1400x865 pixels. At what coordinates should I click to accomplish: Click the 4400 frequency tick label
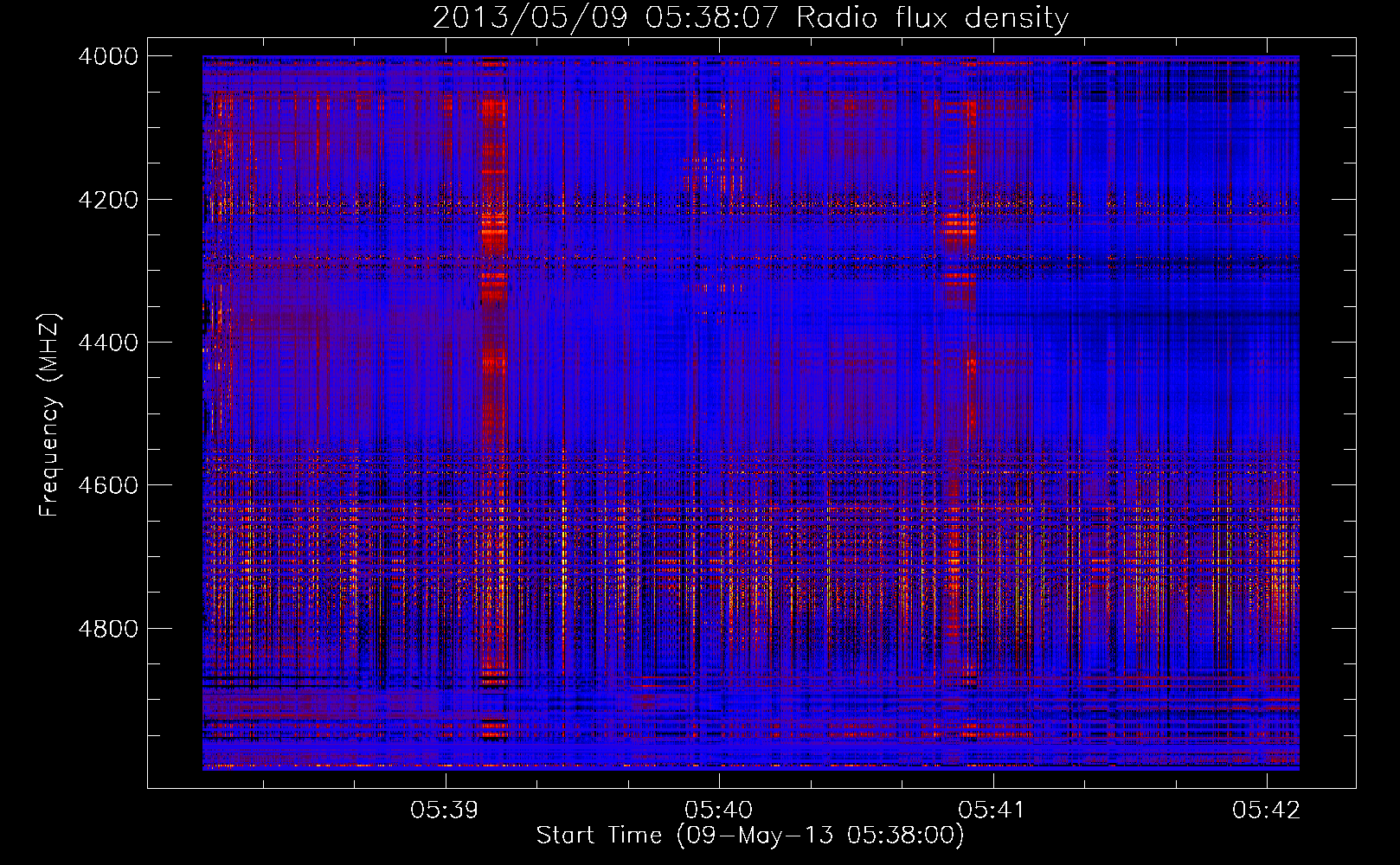pyautogui.click(x=108, y=343)
